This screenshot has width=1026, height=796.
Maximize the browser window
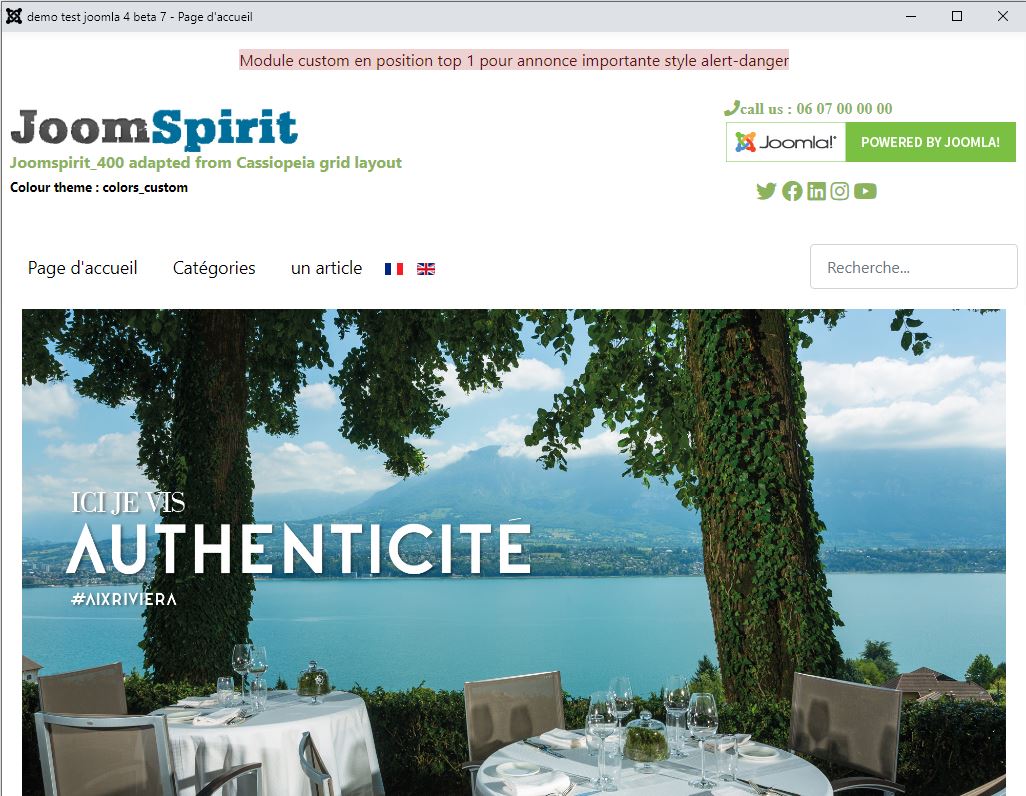(x=957, y=16)
